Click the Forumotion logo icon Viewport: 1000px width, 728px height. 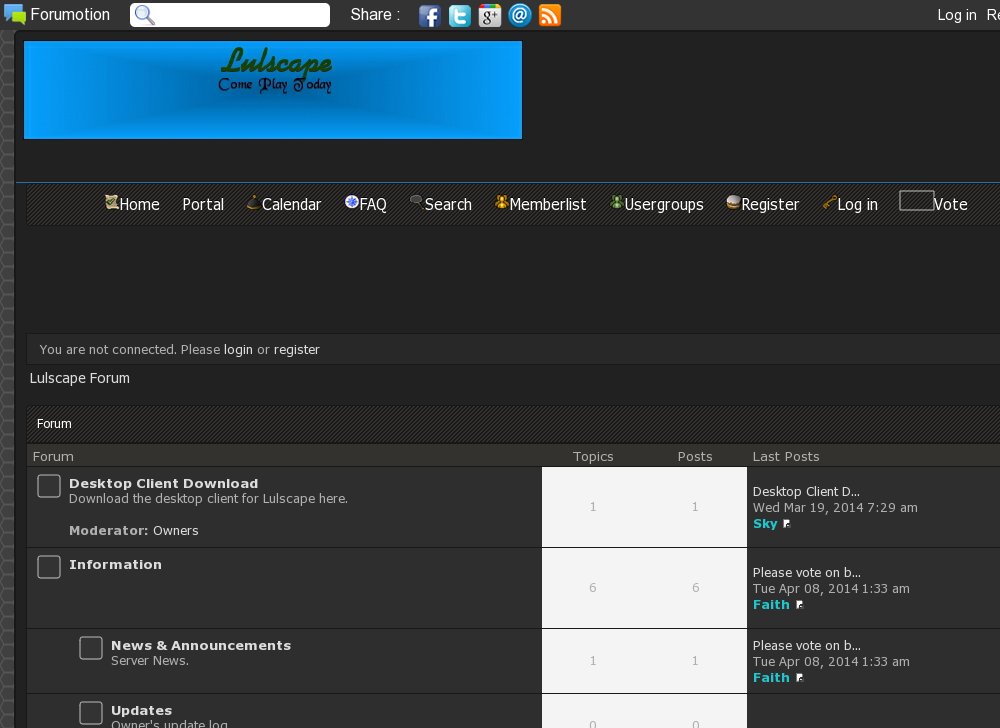[15, 15]
